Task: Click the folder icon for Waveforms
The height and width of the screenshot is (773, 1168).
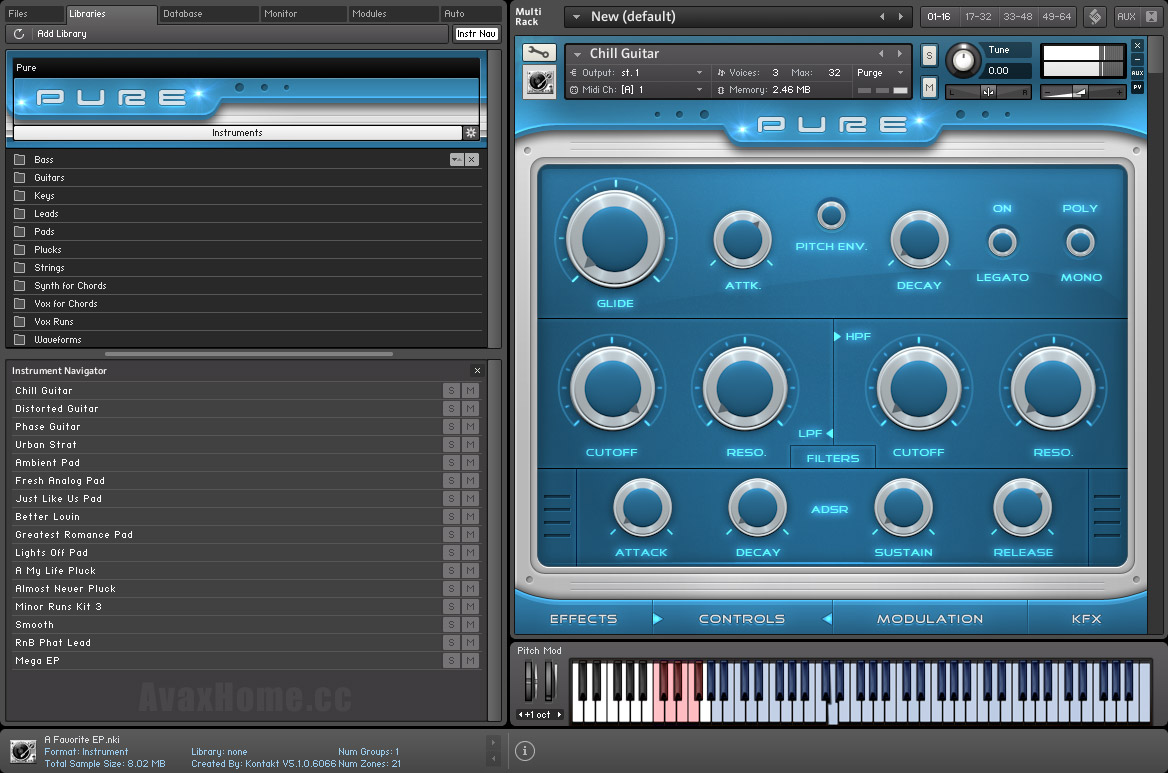Action: pyautogui.click(x=20, y=340)
